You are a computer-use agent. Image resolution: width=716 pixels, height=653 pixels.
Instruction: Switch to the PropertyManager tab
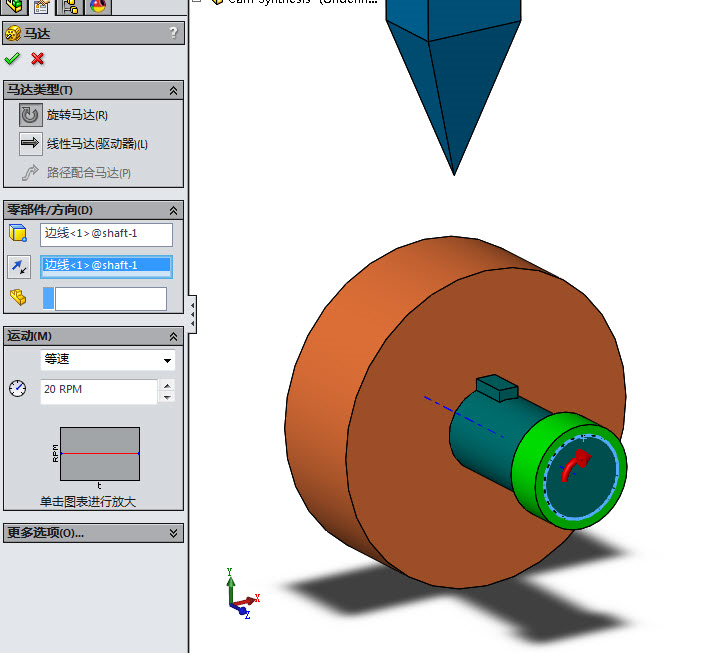(x=41, y=7)
